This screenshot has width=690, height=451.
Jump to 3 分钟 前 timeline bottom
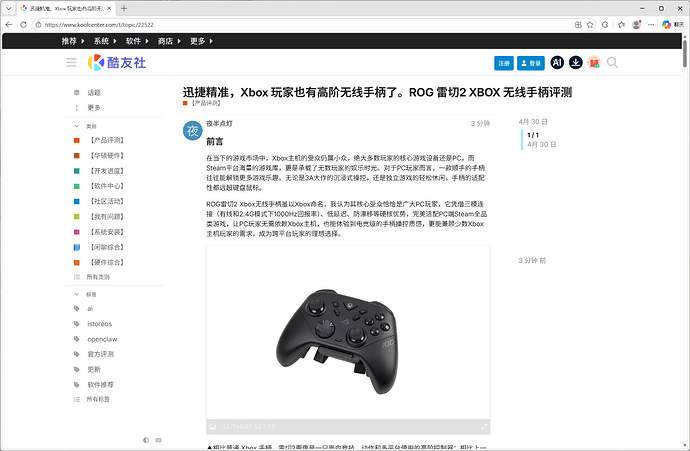click(532, 260)
